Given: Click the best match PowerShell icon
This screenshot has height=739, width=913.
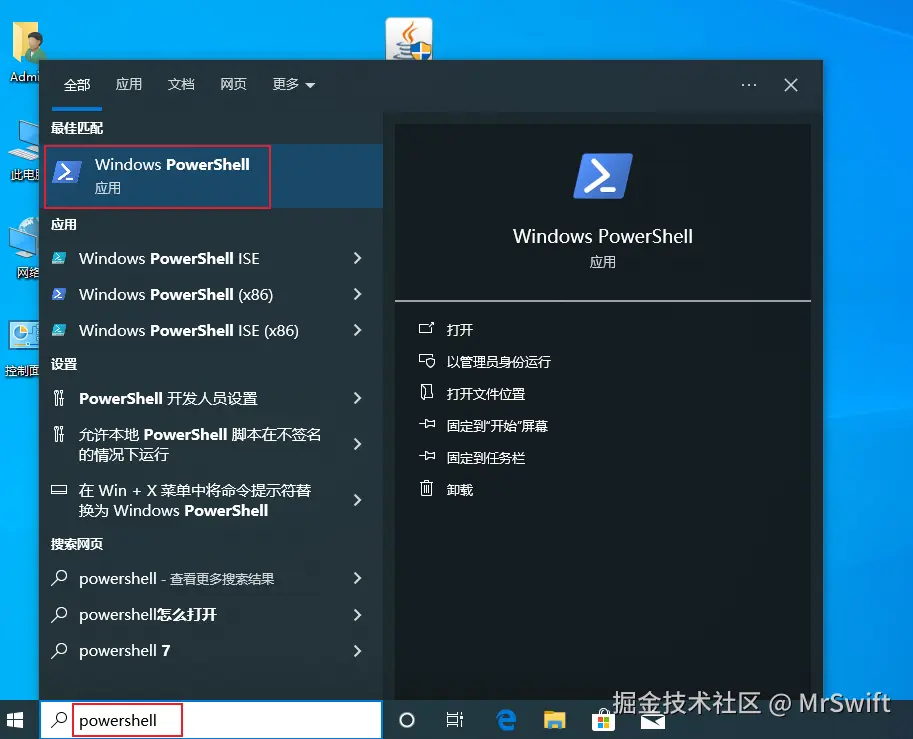Looking at the screenshot, I should 67,172.
